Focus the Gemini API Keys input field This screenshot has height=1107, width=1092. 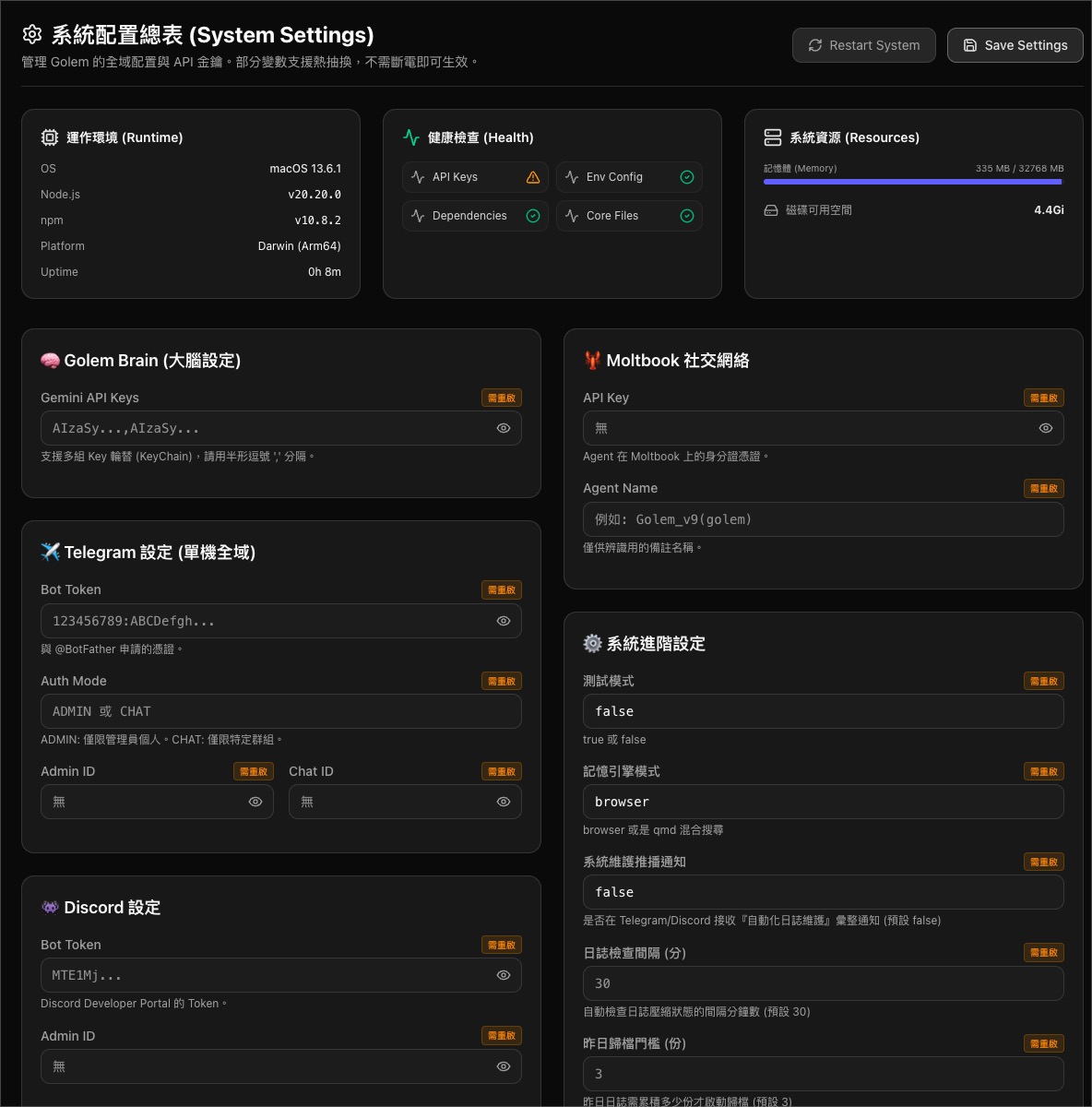281,428
